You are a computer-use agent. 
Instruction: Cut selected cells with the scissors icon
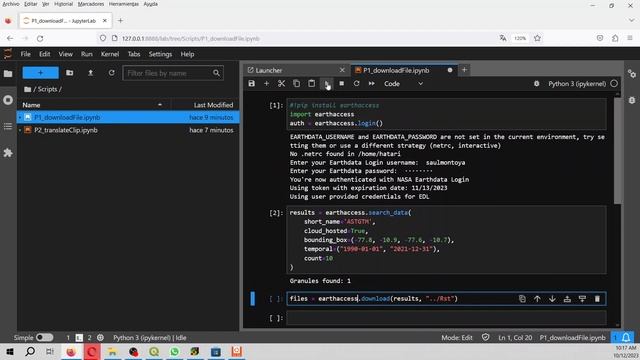tap(281, 84)
